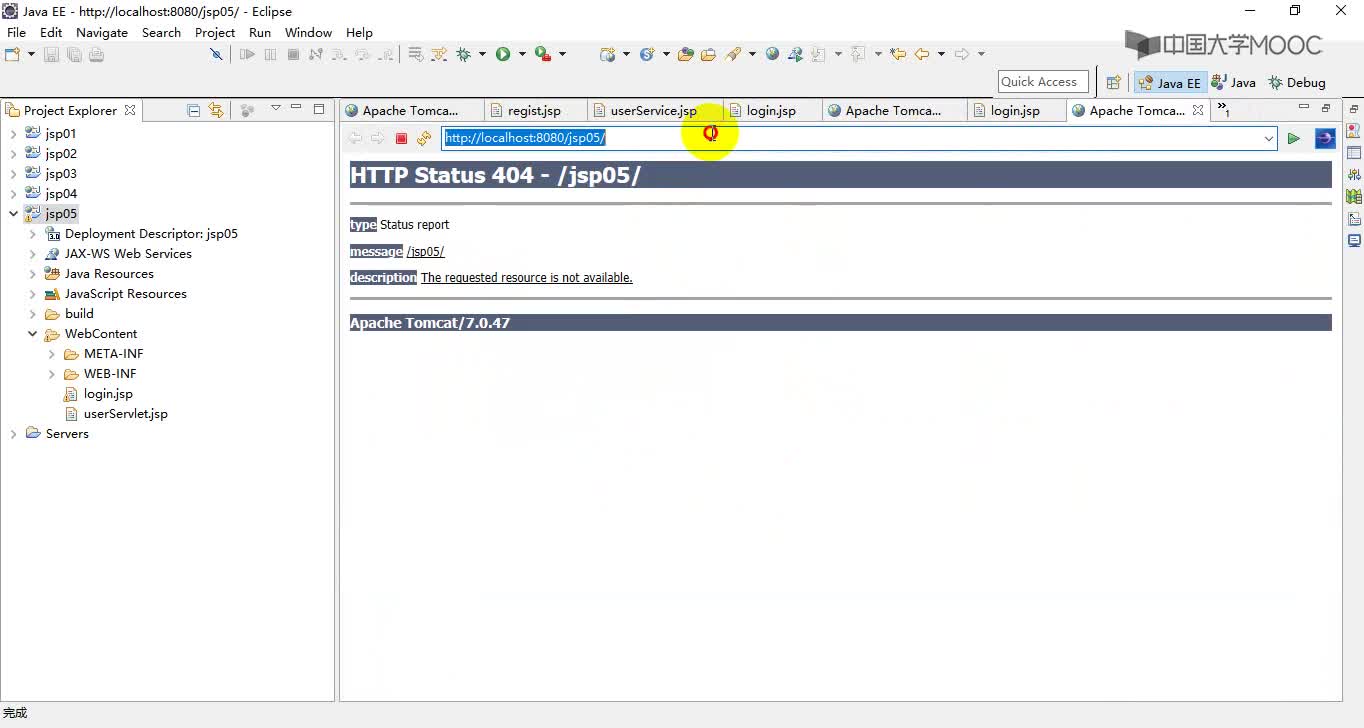
Task: Click the Skip All Breakpoints icon
Action: point(216,54)
